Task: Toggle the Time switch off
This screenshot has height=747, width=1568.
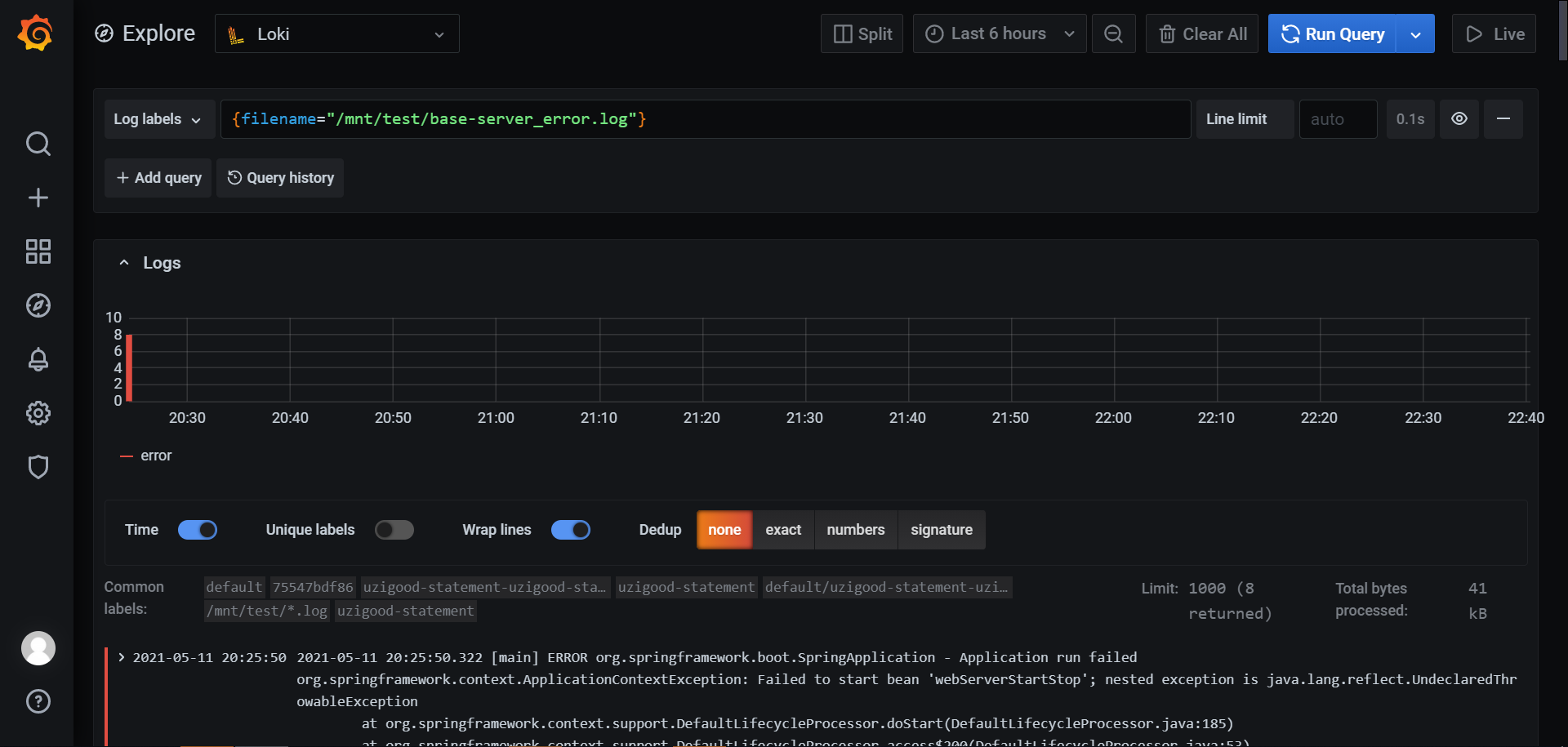Action: [x=198, y=530]
